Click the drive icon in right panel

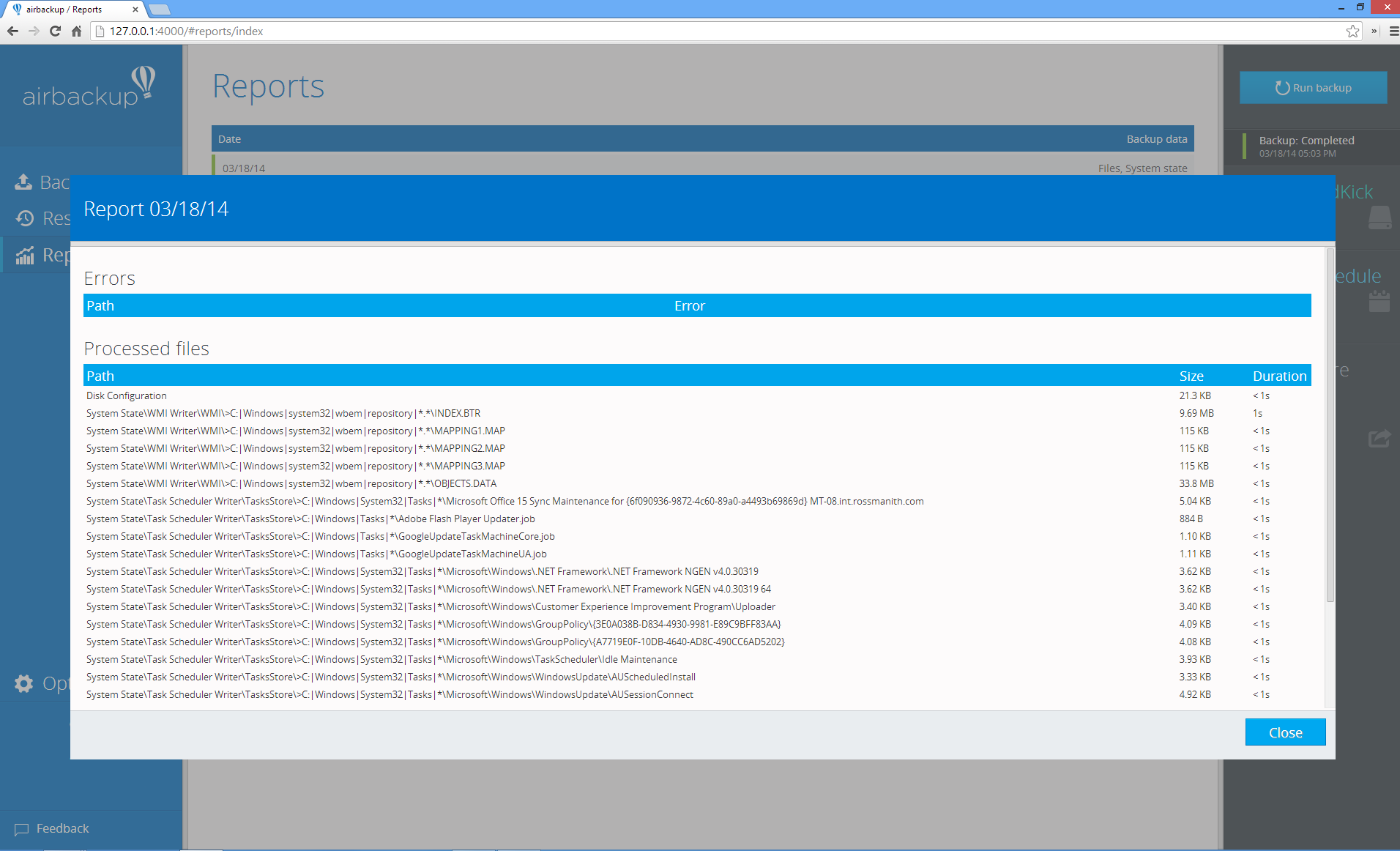1379,218
